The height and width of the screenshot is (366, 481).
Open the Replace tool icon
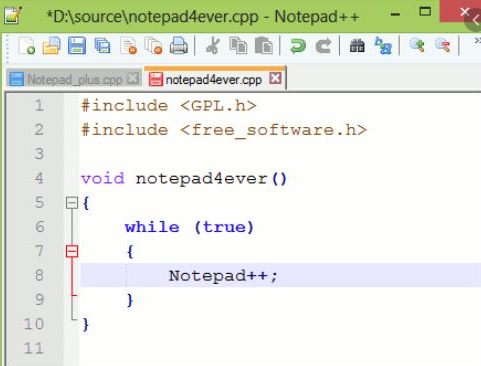[383, 46]
